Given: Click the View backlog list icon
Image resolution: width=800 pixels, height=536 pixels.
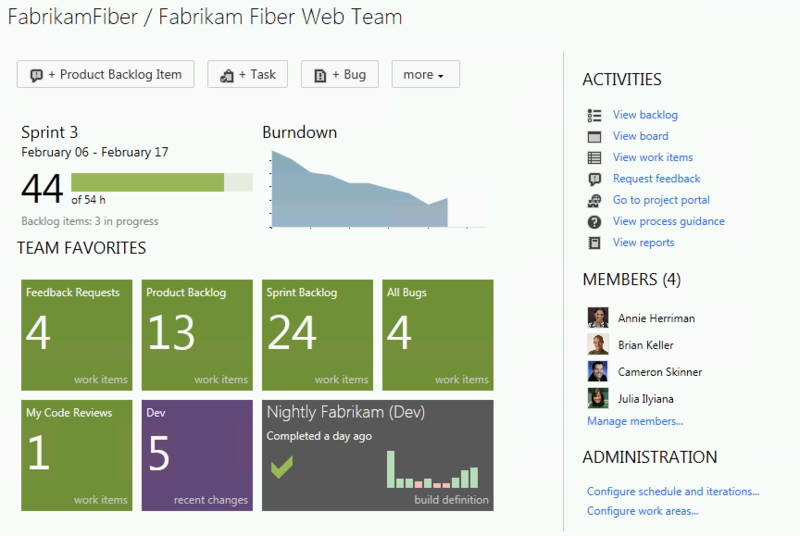Looking at the screenshot, I should 594,115.
